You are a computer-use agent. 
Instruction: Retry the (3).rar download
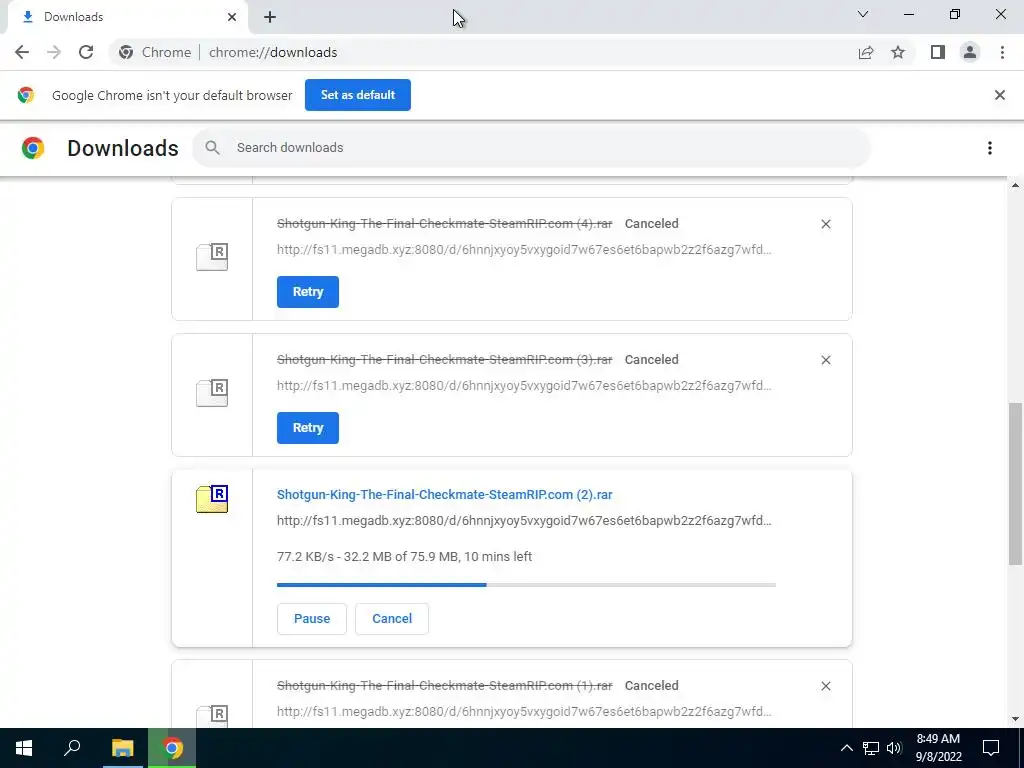click(308, 428)
